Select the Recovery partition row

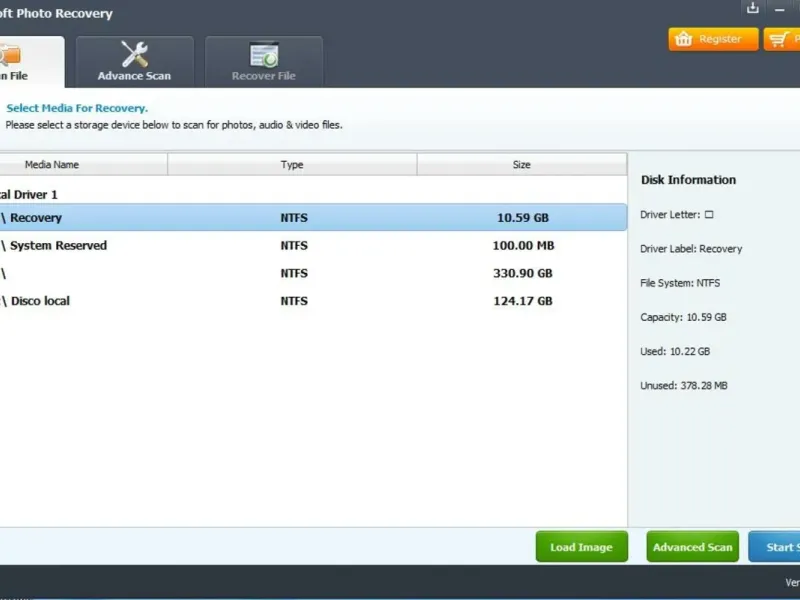pyautogui.click(x=313, y=217)
